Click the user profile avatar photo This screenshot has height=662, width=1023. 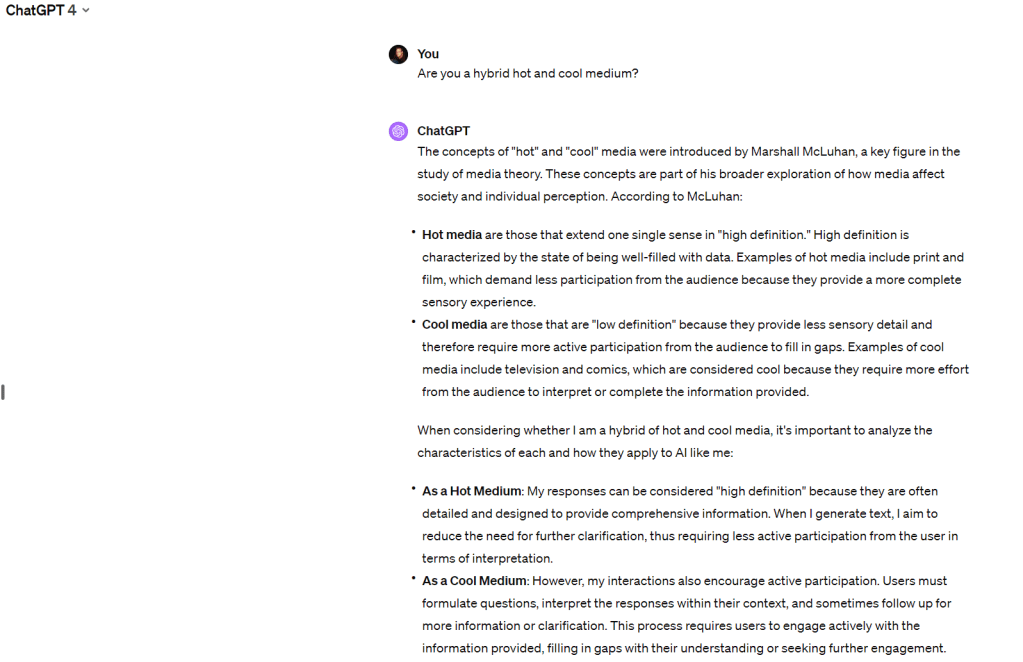(x=398, y=54)
